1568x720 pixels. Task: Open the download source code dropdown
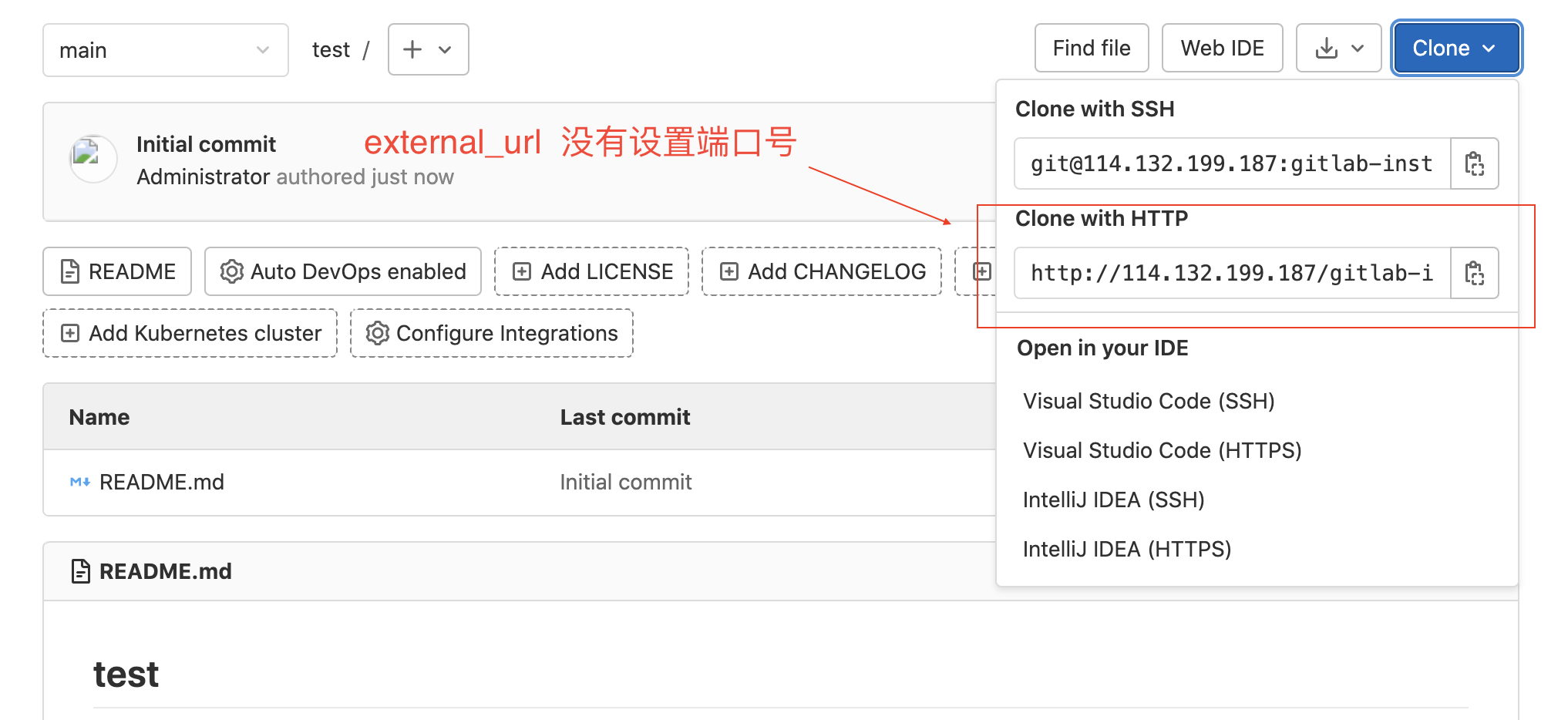[1338, 48]
